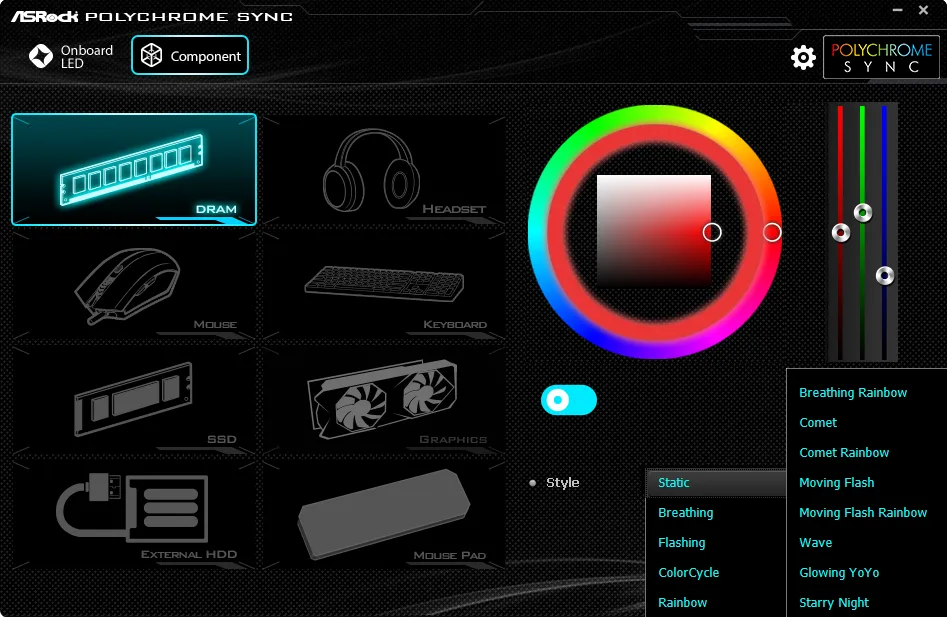Pick Comet Rainbow lighting style
The width and height of the screenshot is (947, 617).
click(x=844, y=453)
